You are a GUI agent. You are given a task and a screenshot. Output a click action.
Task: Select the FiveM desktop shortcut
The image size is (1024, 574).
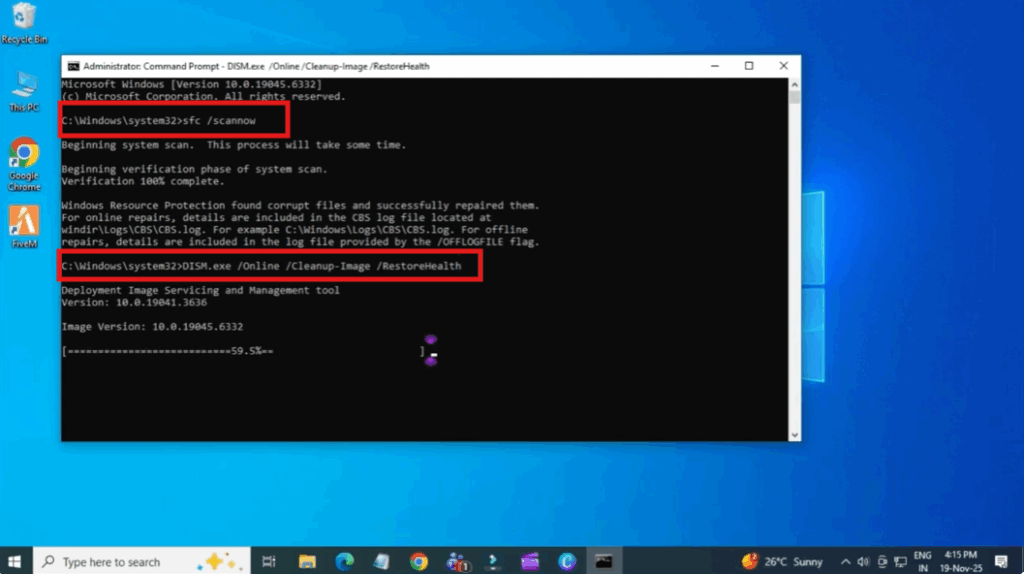tap(24, 227)
